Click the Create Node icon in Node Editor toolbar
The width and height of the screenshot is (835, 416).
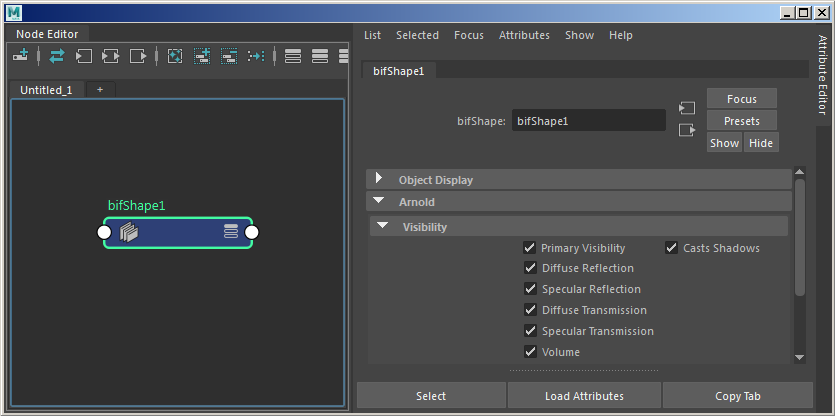(21, 55)
